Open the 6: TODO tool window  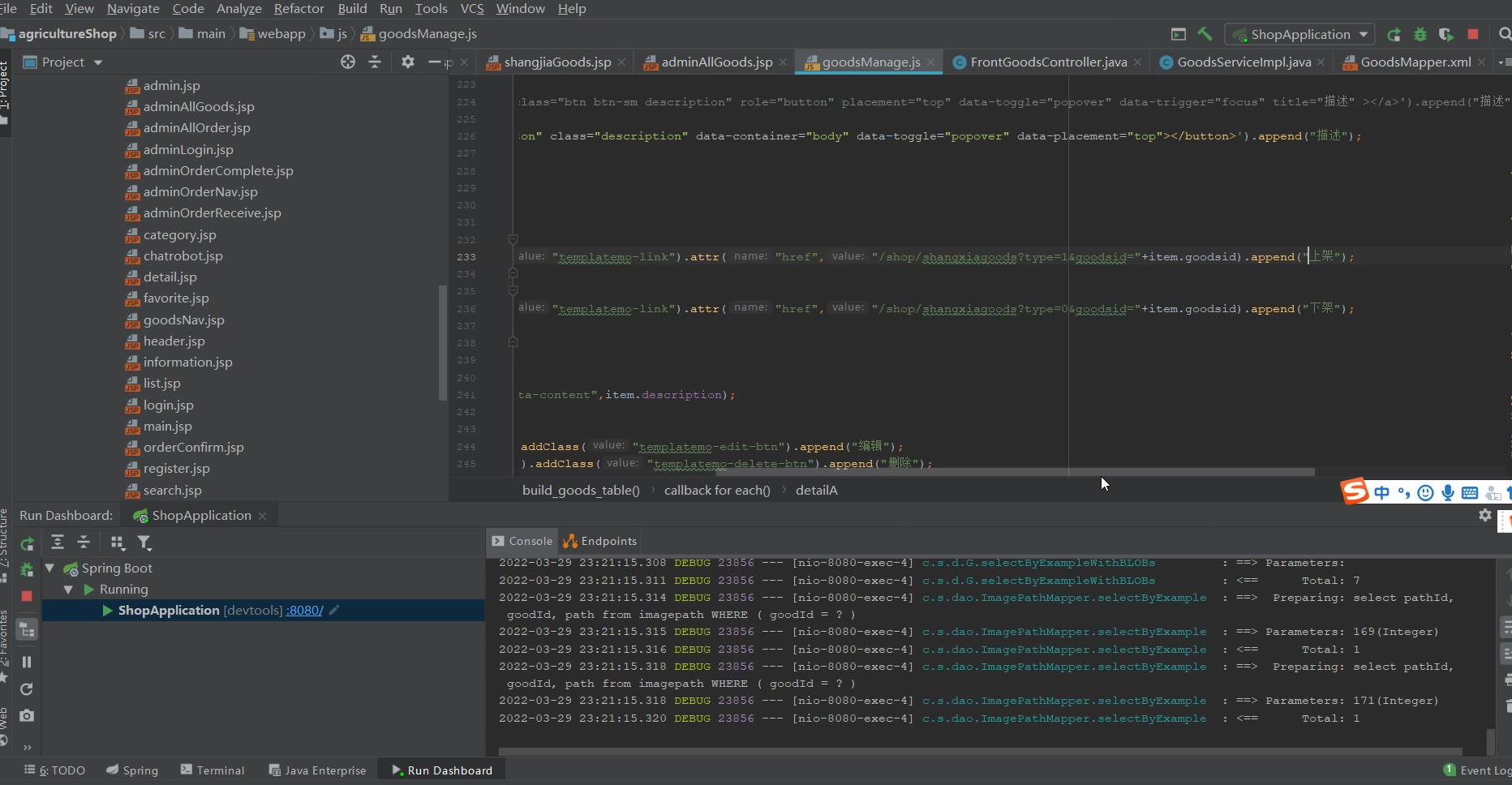click(55, 770)
